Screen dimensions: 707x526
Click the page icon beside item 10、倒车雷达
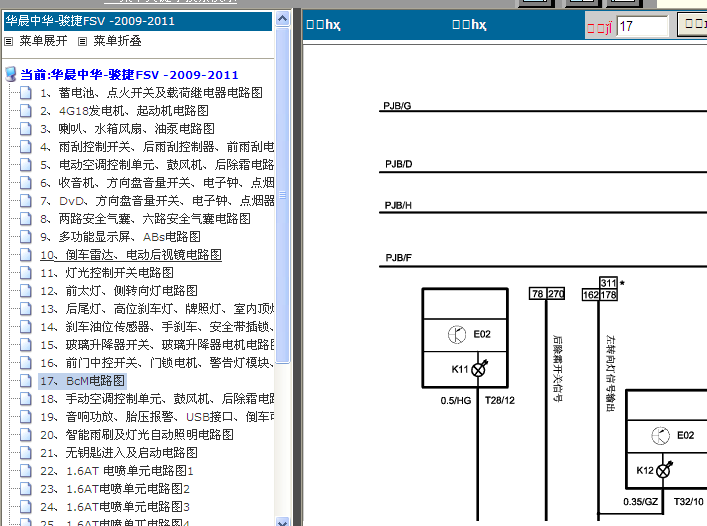26,255
